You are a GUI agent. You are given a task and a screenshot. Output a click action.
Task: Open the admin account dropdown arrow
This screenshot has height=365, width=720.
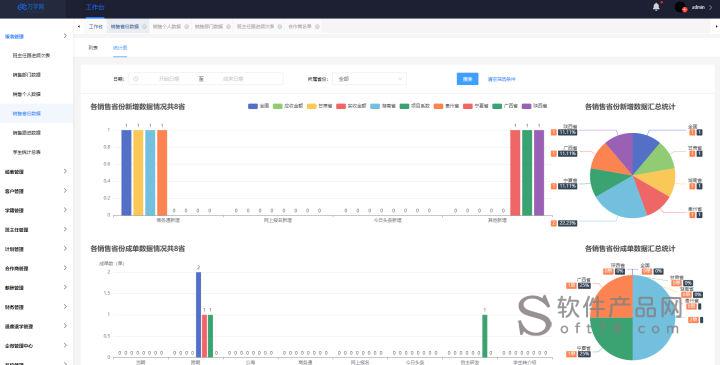coord(711,7)
